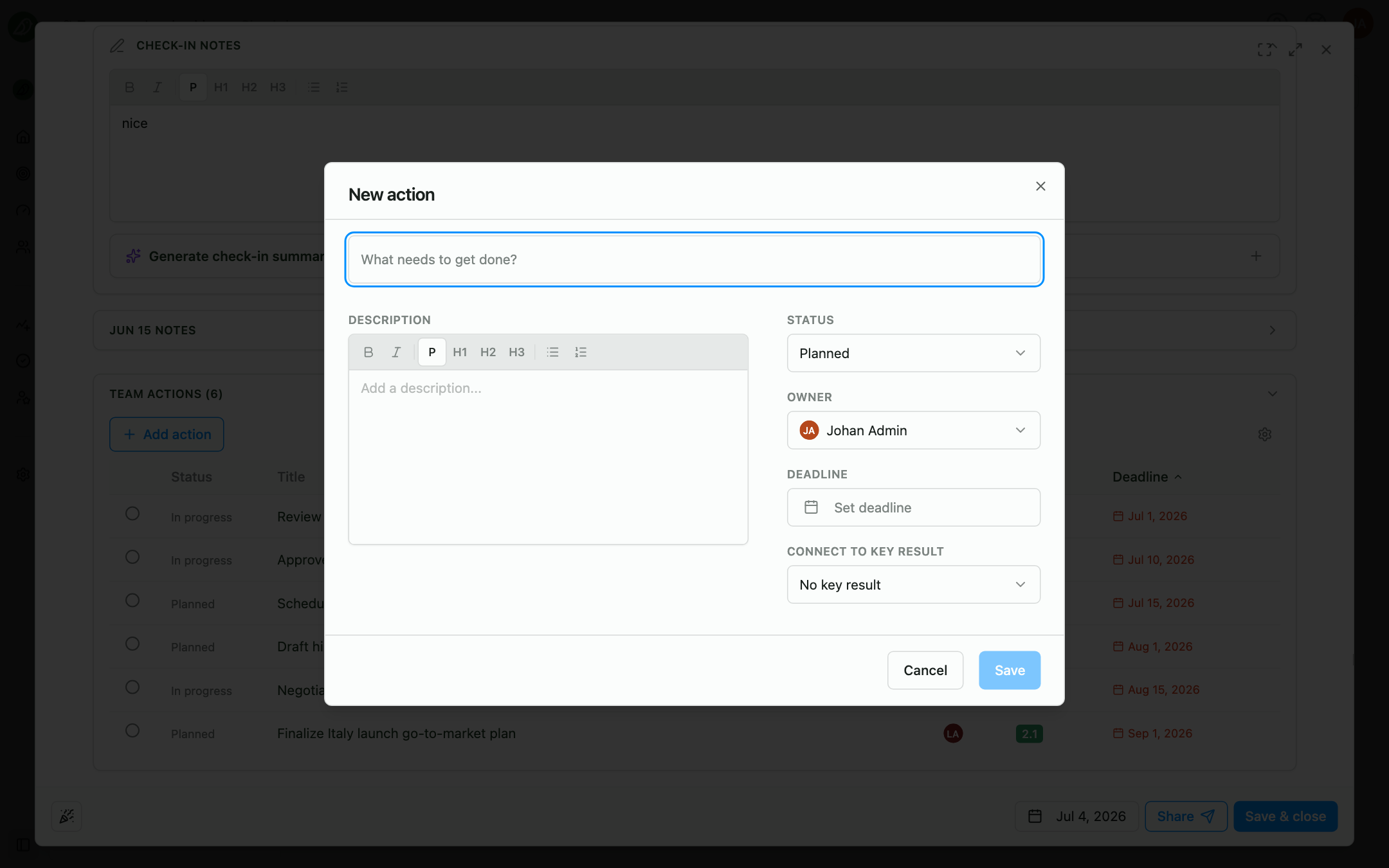Click into the Add a description text area
The image size is (1389, 868).
tap(548, 457)
